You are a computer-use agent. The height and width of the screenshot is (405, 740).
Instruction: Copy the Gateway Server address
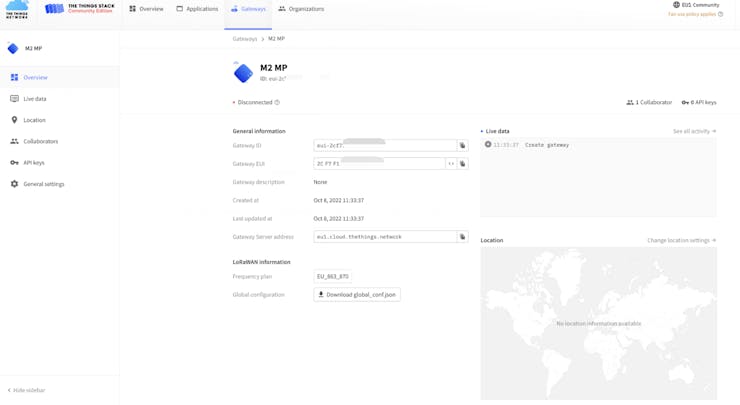click(462, 237)
